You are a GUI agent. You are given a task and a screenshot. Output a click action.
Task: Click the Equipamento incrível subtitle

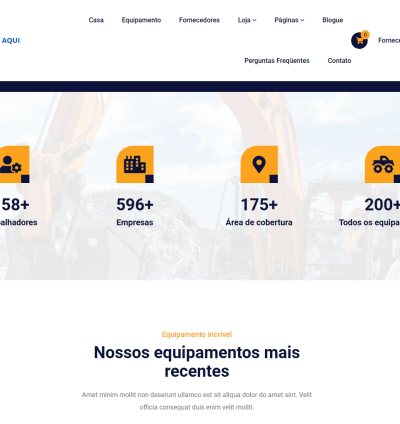coord(197,334)
